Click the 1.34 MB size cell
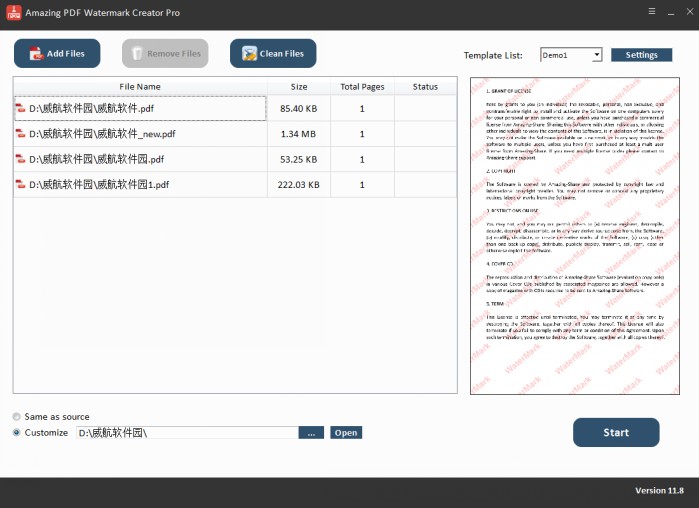The height and width of the screenshot is (508, 699). 299,134
